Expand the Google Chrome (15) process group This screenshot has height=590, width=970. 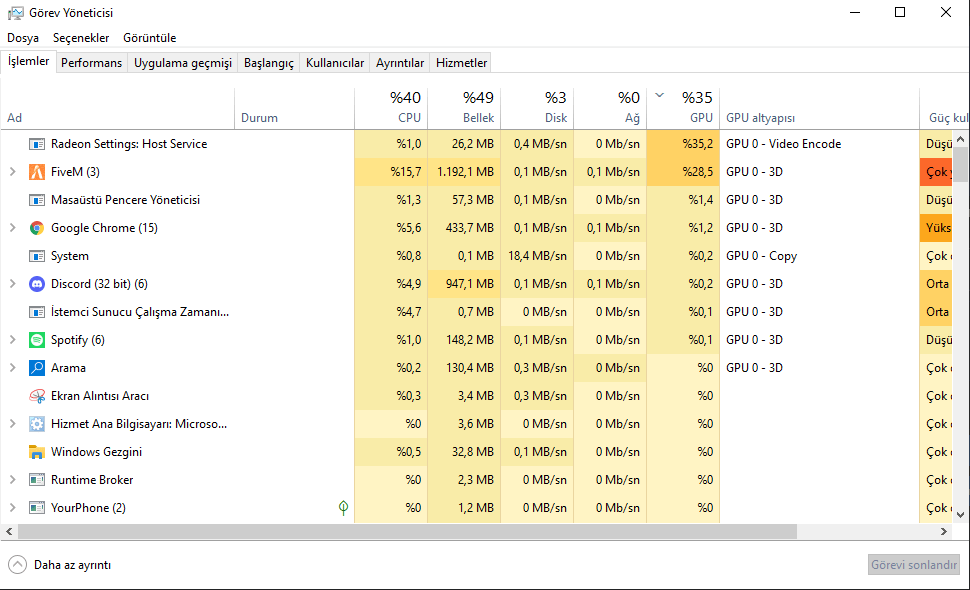[x=12, y=228]
